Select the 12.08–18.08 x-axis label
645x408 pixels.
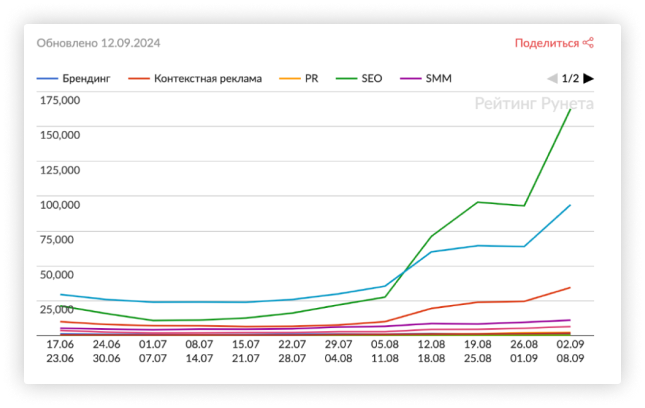[430, 350]
